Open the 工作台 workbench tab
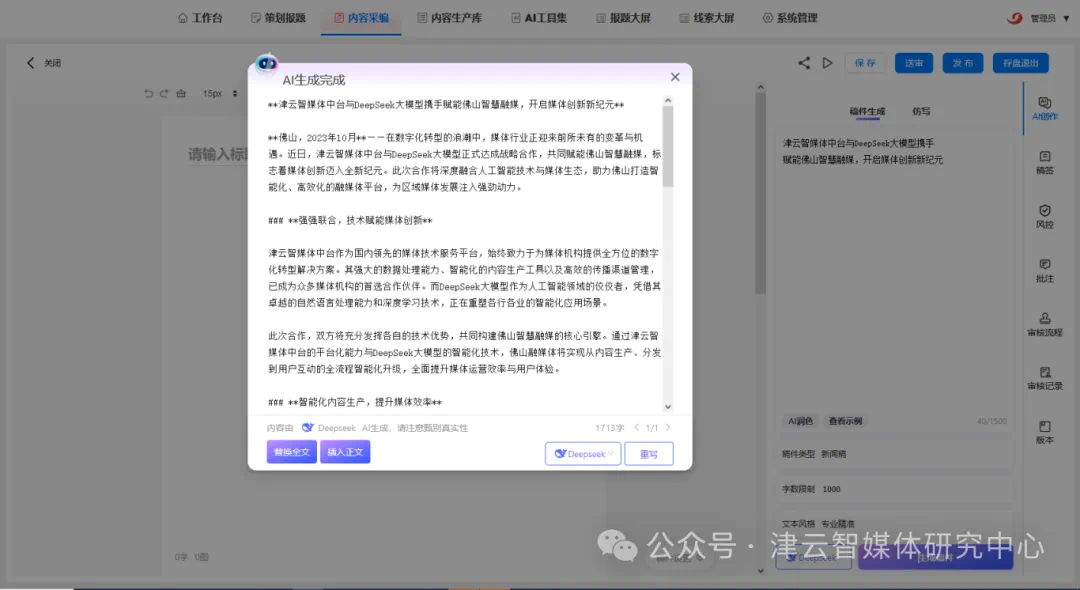 200,18
